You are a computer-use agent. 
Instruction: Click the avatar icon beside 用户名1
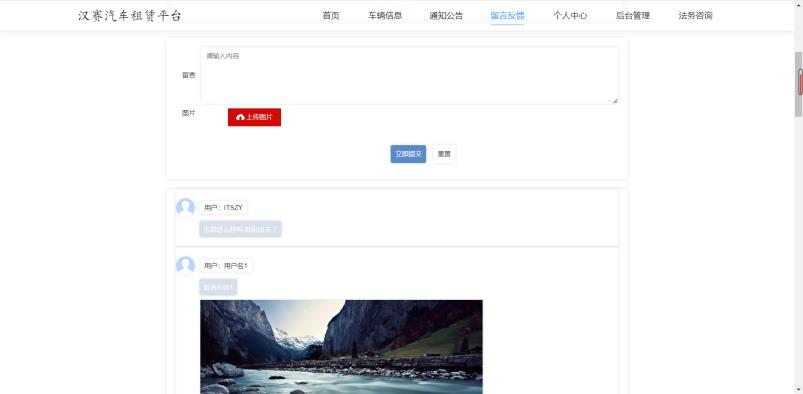pyautogui.click(x=185, y=265)
